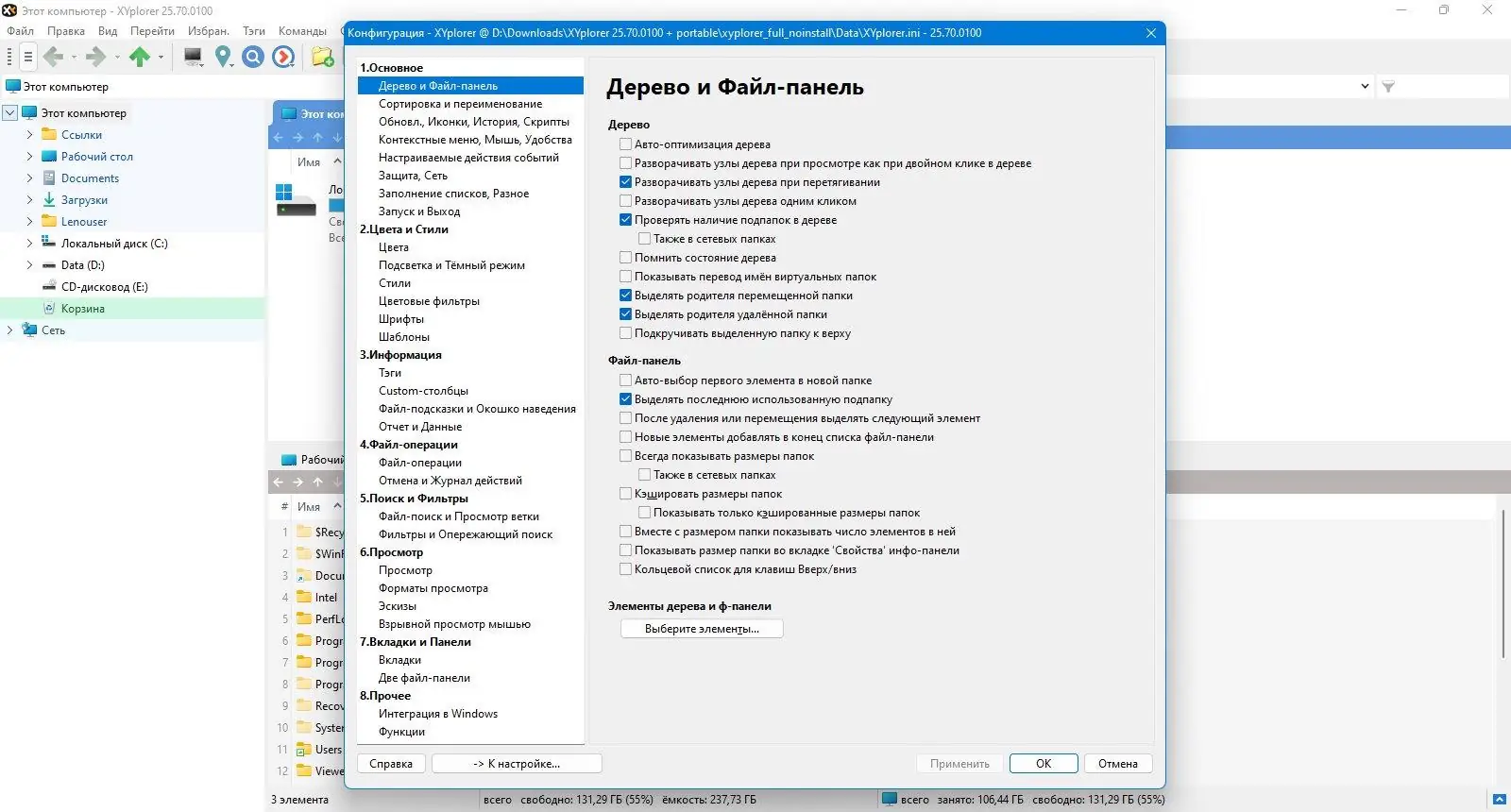The image size is (1511, 812).
Task: Expand the Data (D:) tree node
Action: (29, 265)
